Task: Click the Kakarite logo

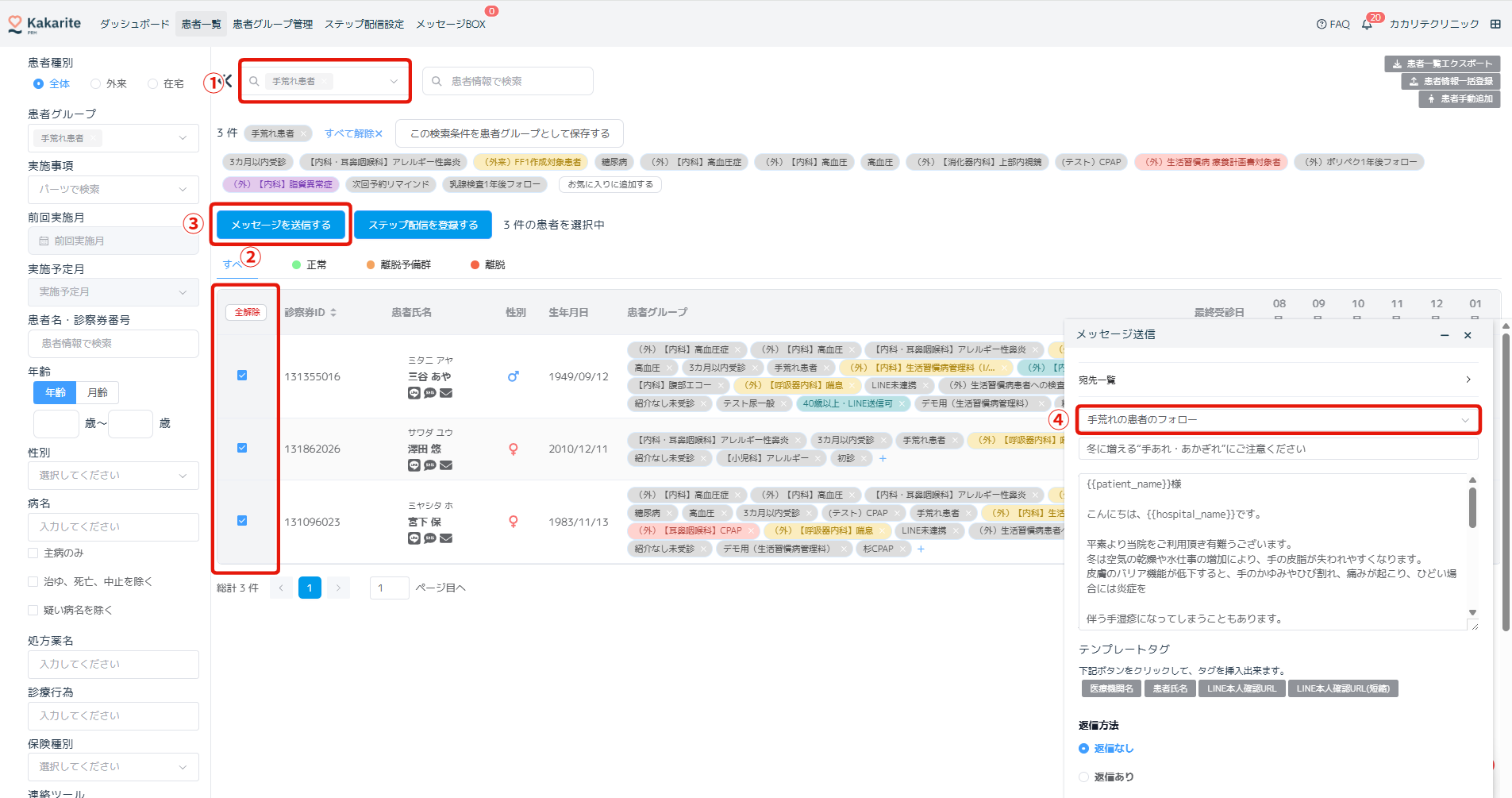Action: pos(44,24)
